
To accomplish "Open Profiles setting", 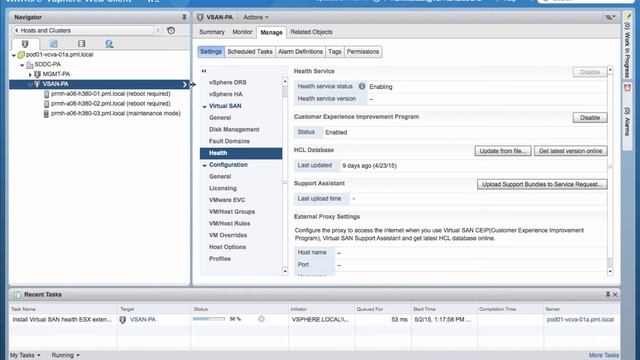I will [220, 259].
